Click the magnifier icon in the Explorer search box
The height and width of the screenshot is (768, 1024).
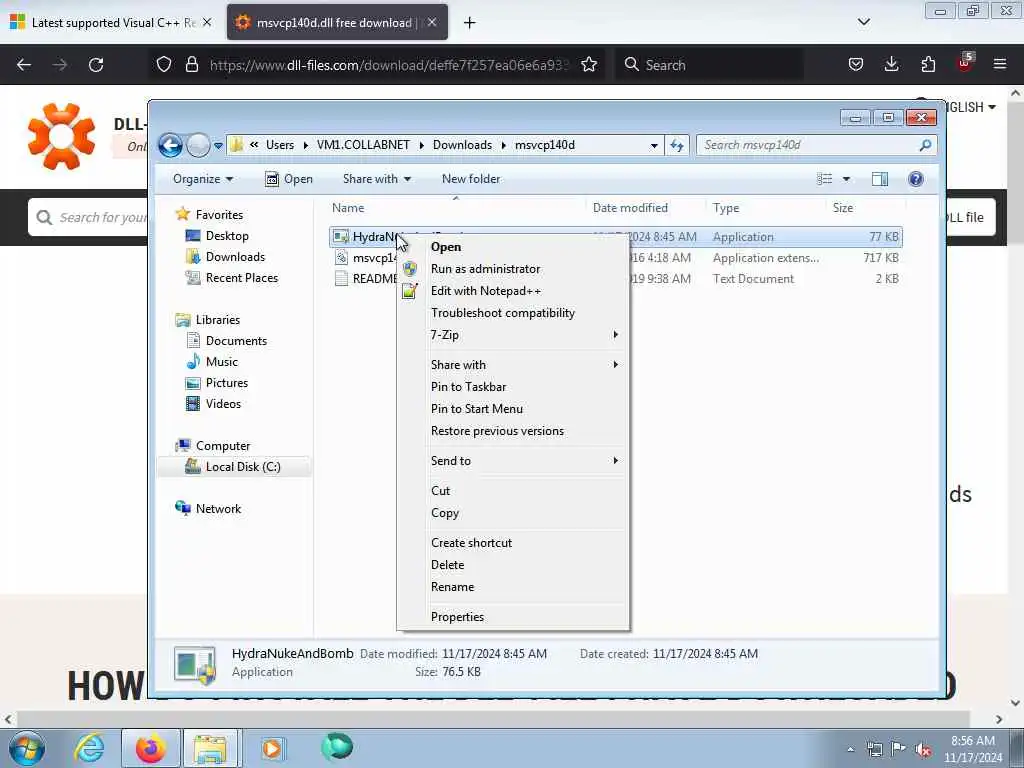[x=925, y=145]
